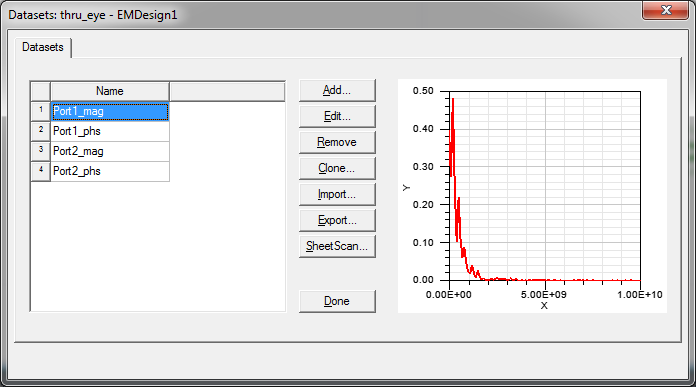This screenshot has height=387, width=696.
Task: Click row header number 3
Action: [41, 151]
